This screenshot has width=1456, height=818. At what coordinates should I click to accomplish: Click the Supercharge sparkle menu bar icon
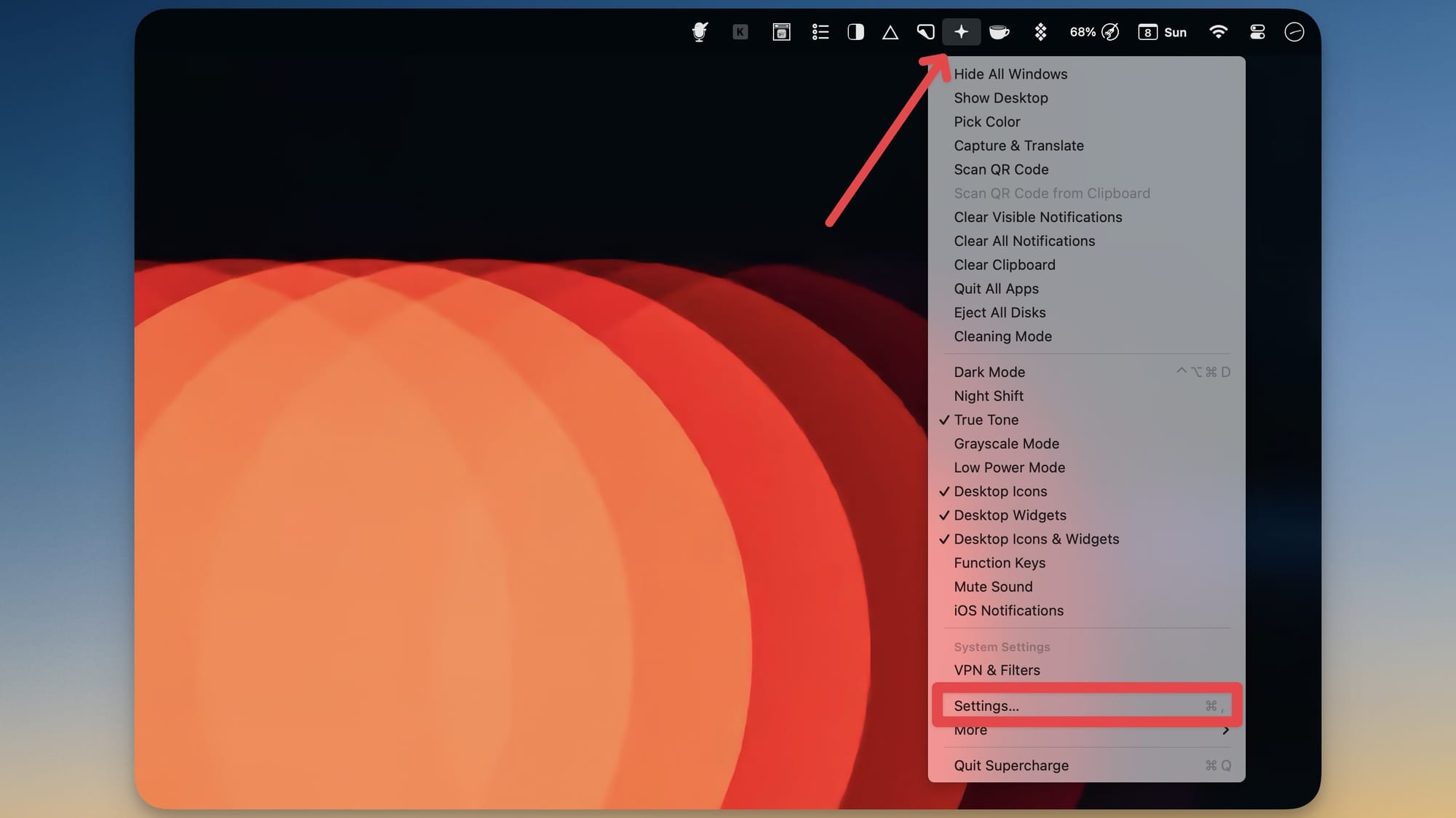961,32
